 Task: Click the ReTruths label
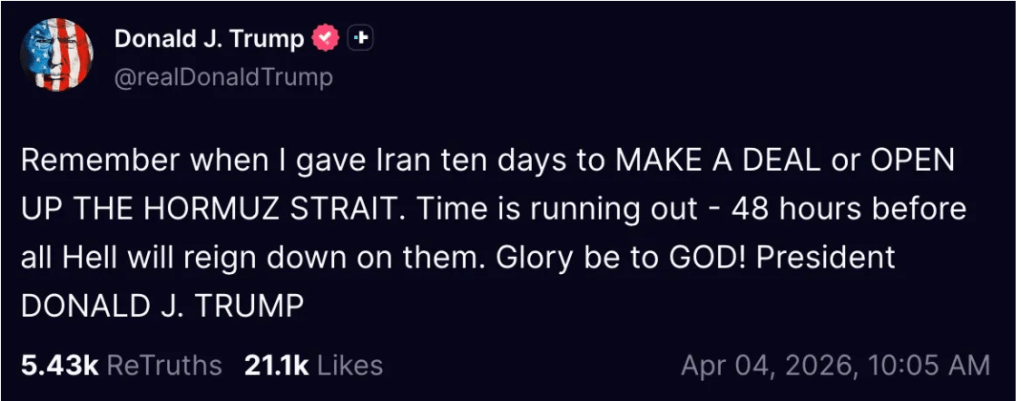164,366
